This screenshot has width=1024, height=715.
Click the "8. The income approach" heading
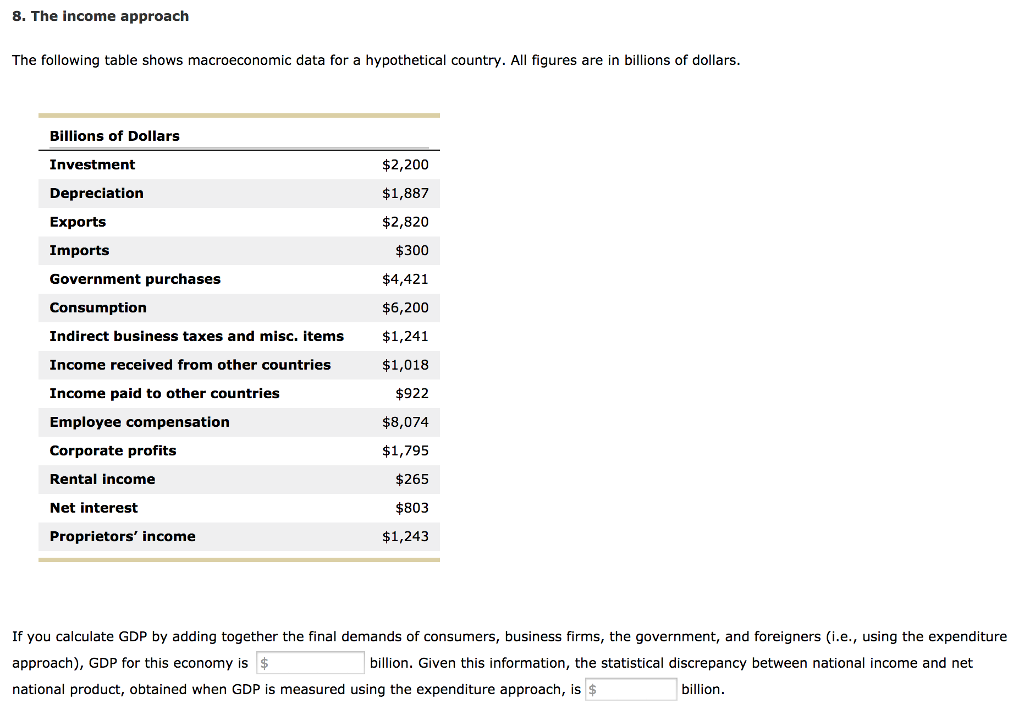click(100, 16)
